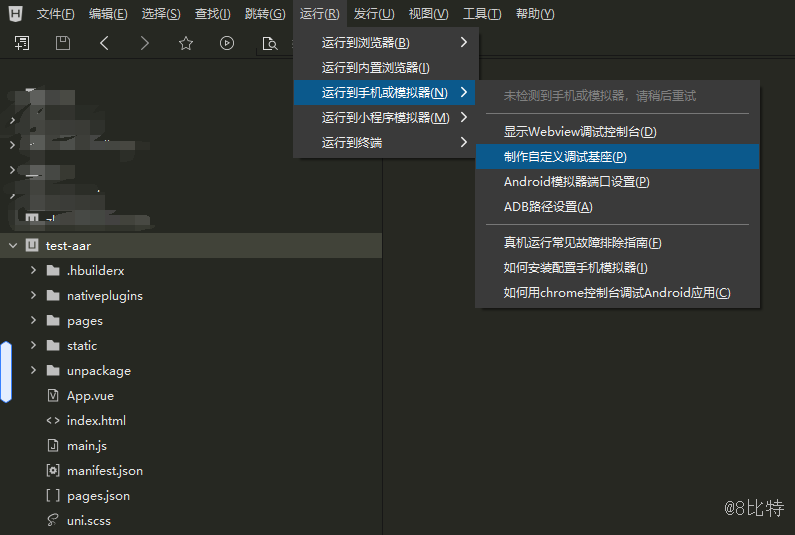This screenshot has height=535, width=795.
Task: Open 运行到浏览器(B) submenu
Action: [384, 43]
